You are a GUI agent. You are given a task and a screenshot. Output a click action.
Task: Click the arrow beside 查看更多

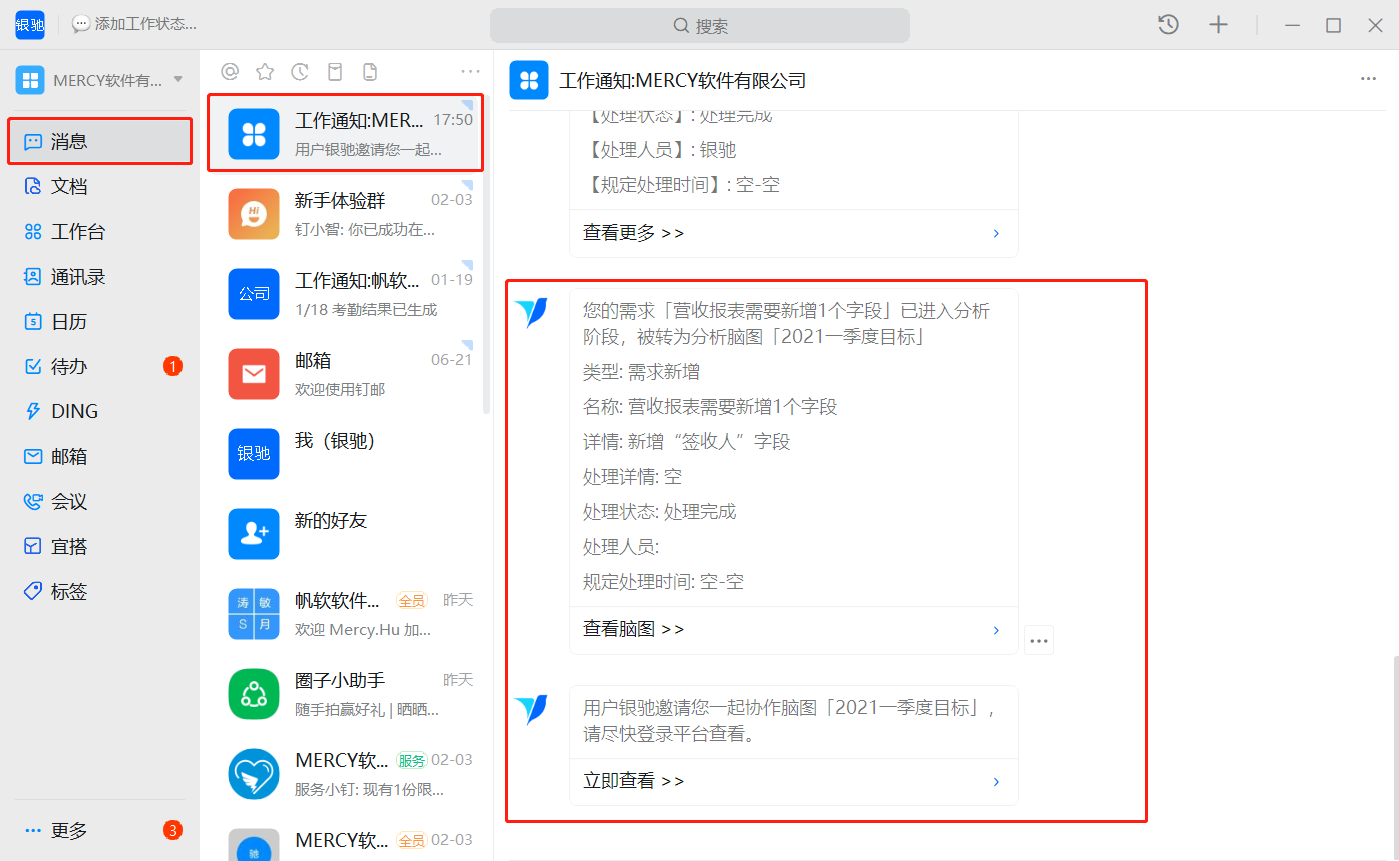pyautogui.click(x=996, y=233)
